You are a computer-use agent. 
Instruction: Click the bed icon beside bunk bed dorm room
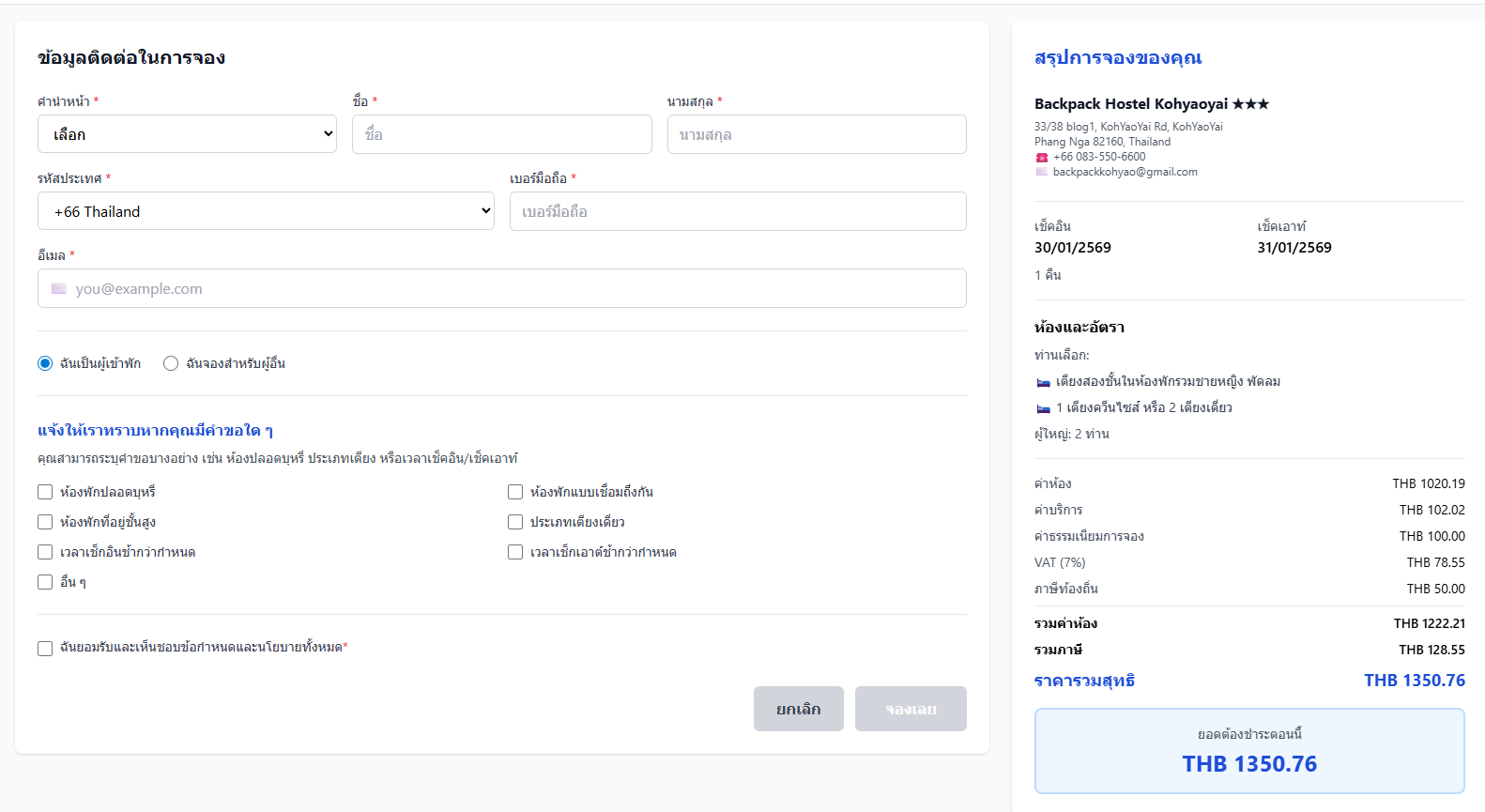(1043, 382)
